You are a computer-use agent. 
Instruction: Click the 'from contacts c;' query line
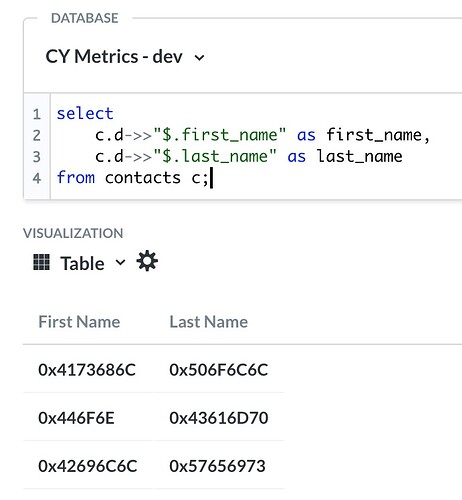[x=133, y=178]
